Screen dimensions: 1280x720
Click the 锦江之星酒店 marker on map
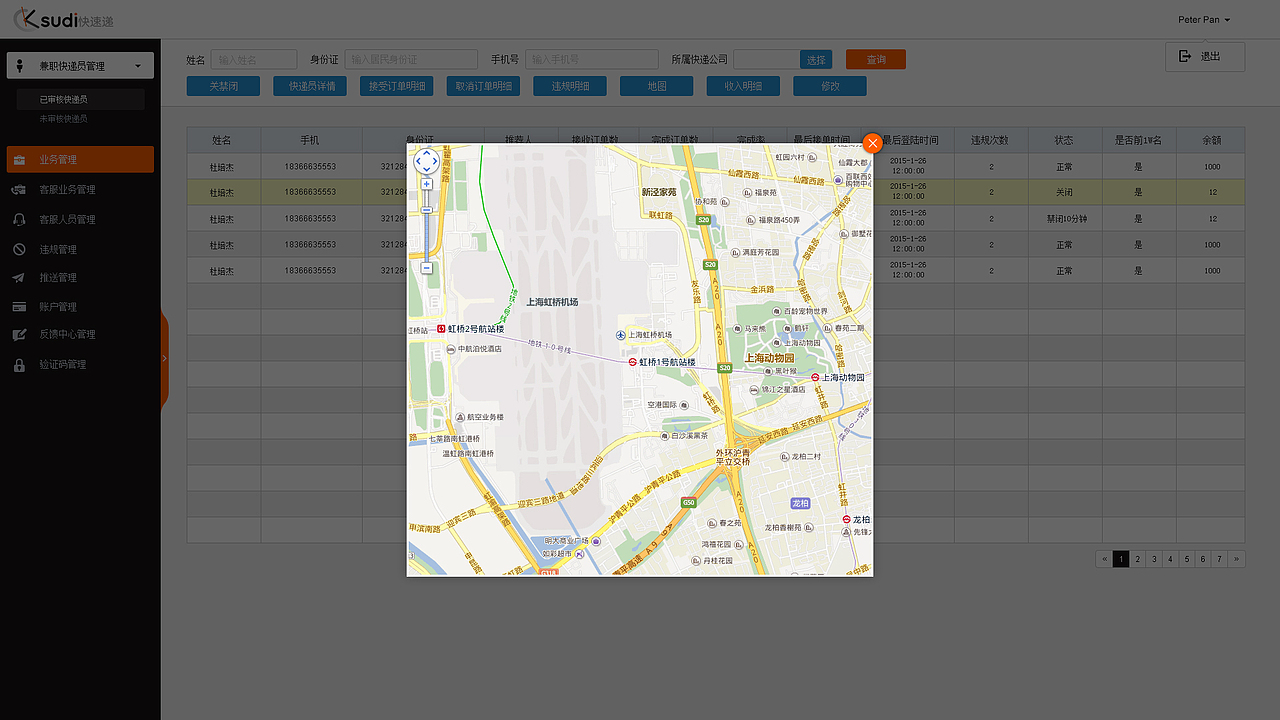pyautogui.click(x=754, y=389)
